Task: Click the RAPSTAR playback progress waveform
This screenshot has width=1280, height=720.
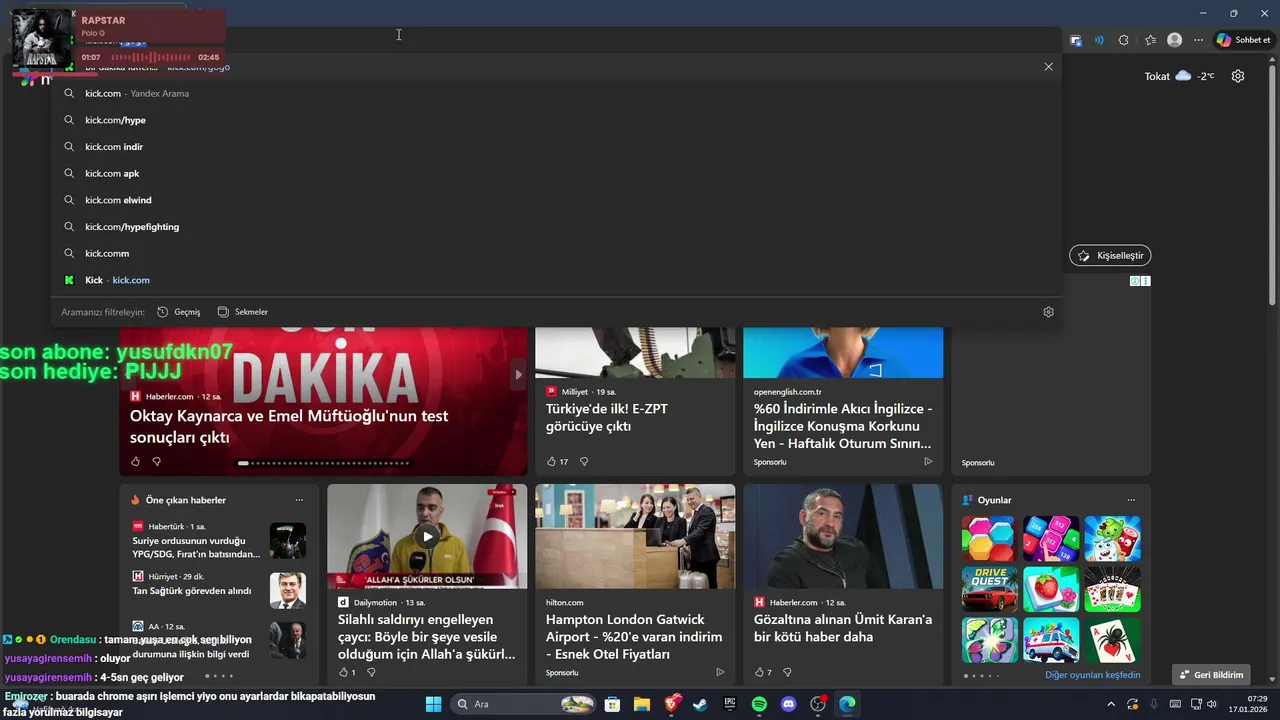Action: 149,58
